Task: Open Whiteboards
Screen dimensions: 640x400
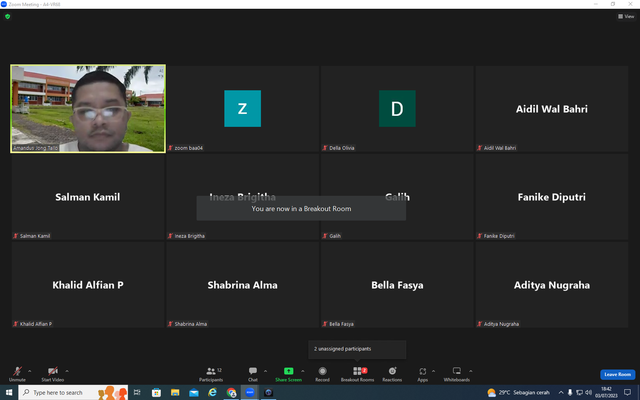Action: point(457,374)
